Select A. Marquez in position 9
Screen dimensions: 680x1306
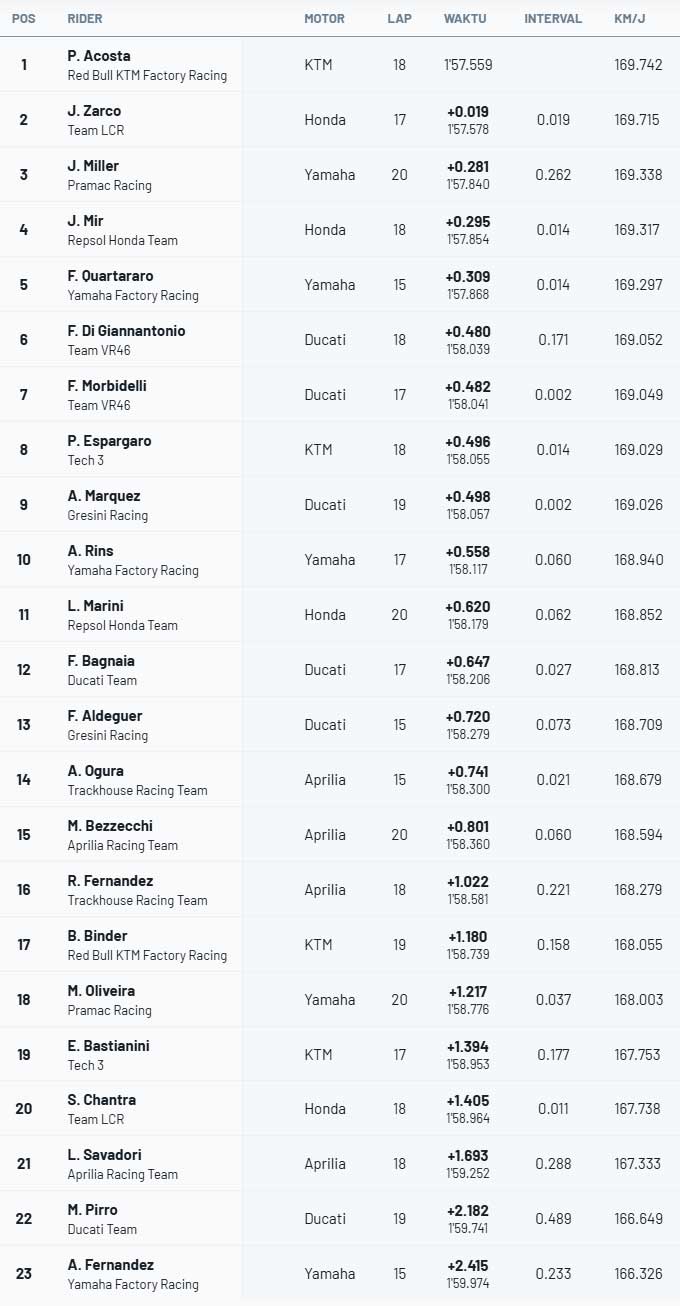click(104, 496)
